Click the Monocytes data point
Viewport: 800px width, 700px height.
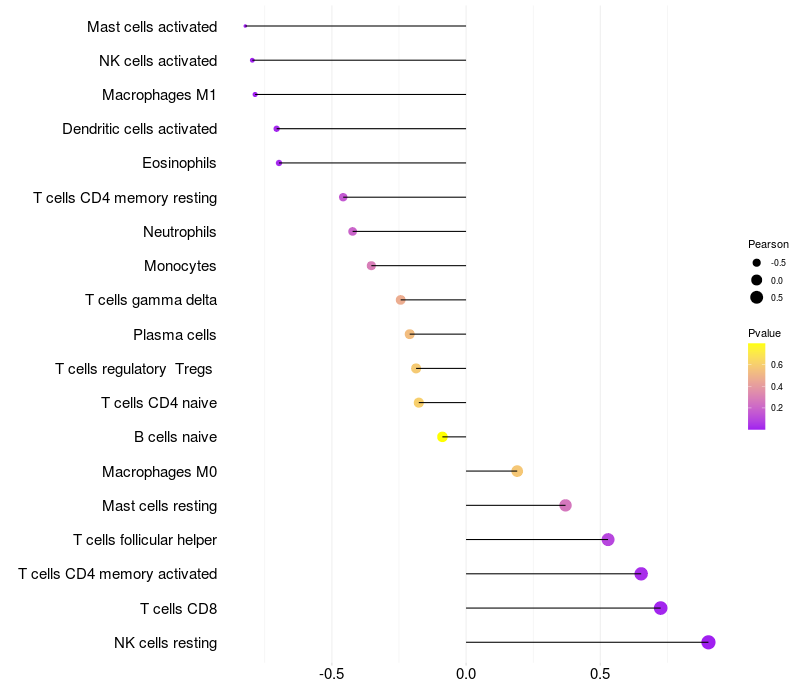(372, 266)
